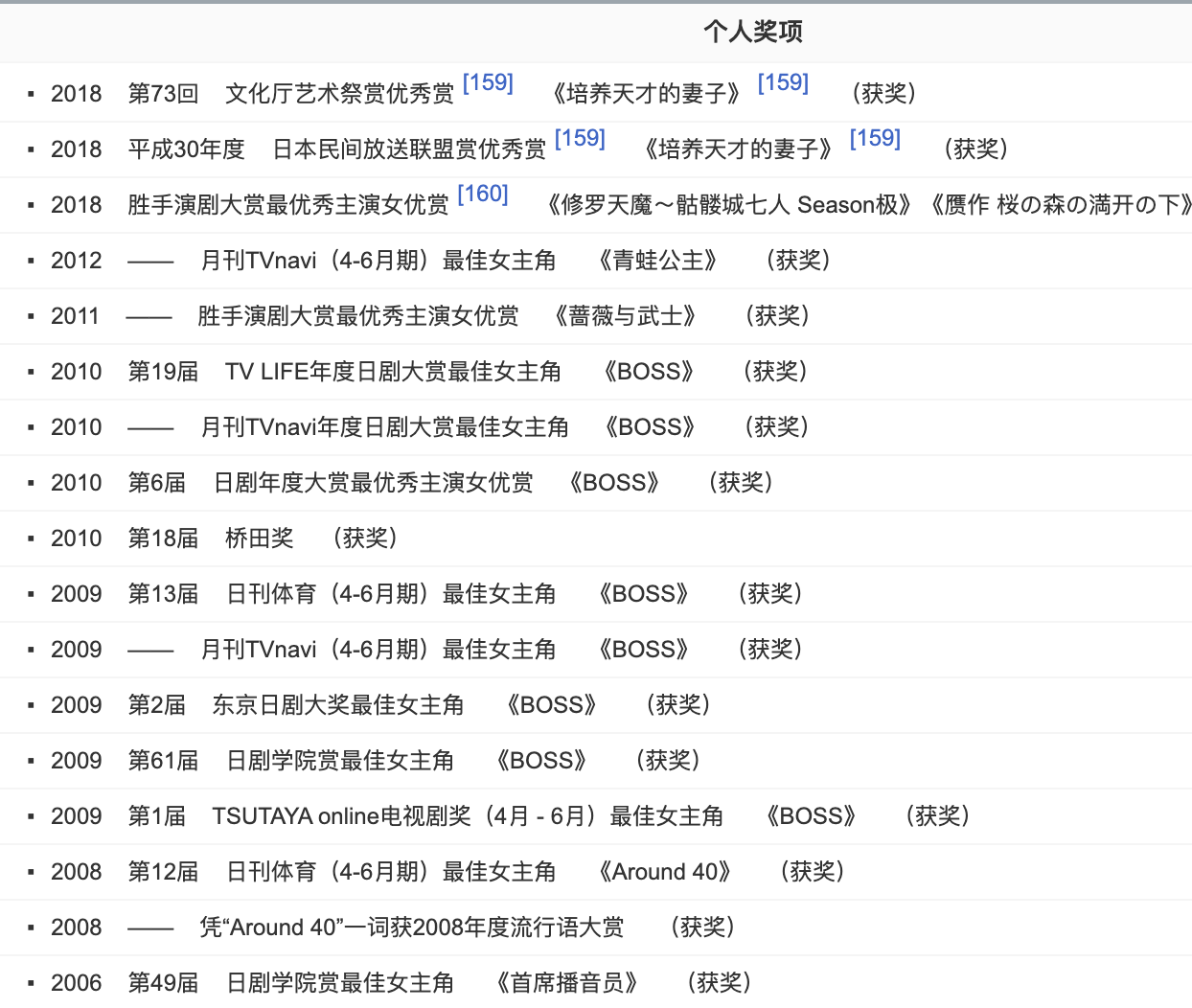Click 《青蛙公主》 title in 2012 row

657,261
